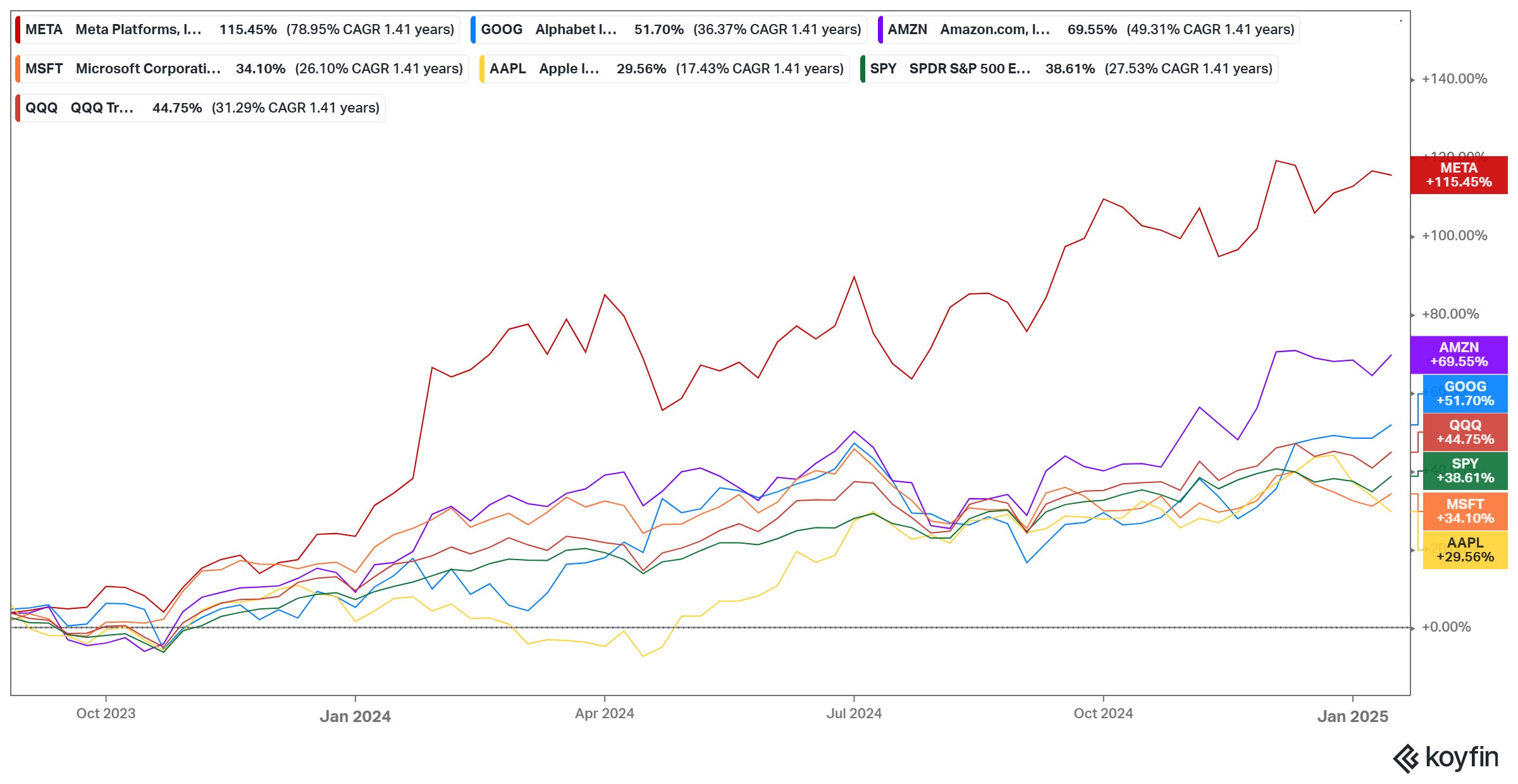The image size is (1518, 784).
Task: Click the koyfin logo
Action: (x=1446, y=757)
